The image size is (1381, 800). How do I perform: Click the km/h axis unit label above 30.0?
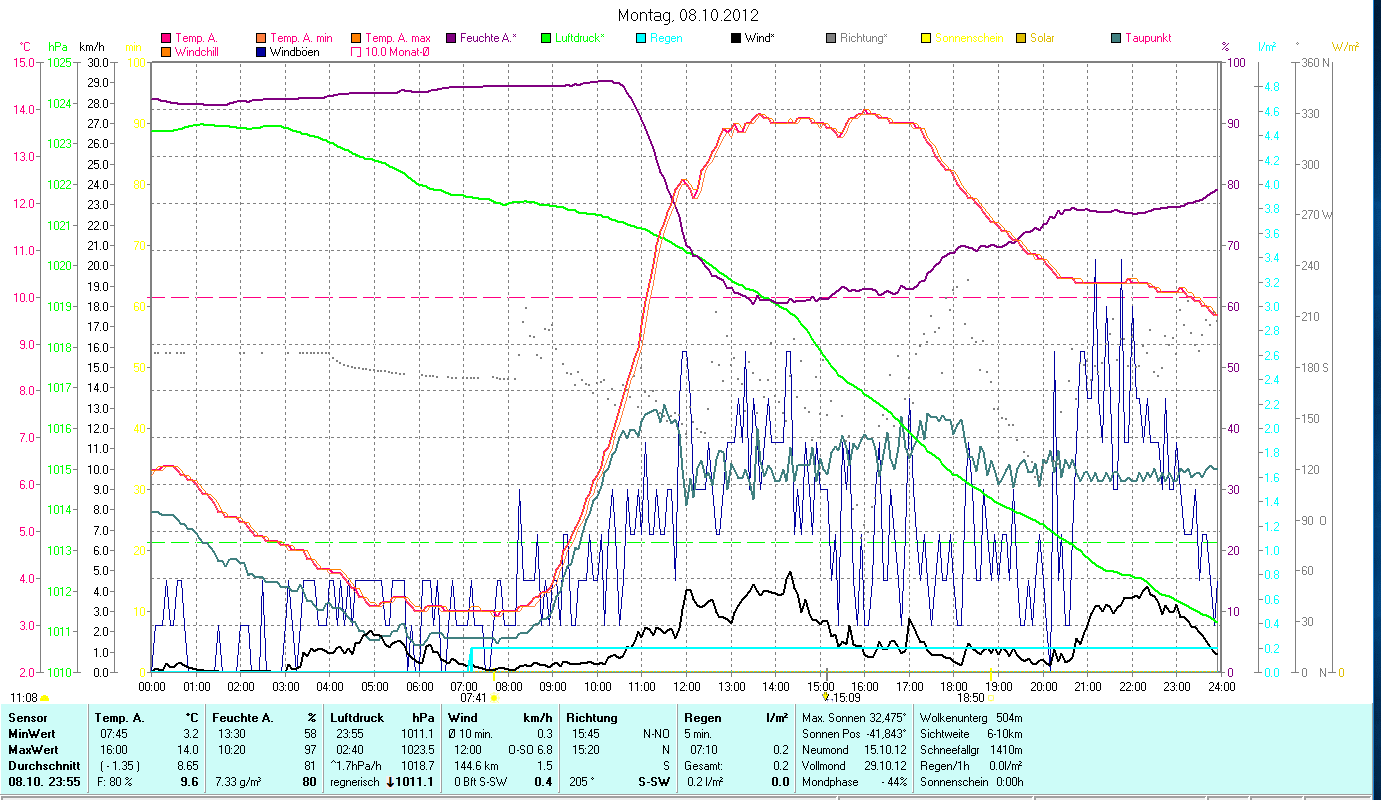[x=91, y=47]
